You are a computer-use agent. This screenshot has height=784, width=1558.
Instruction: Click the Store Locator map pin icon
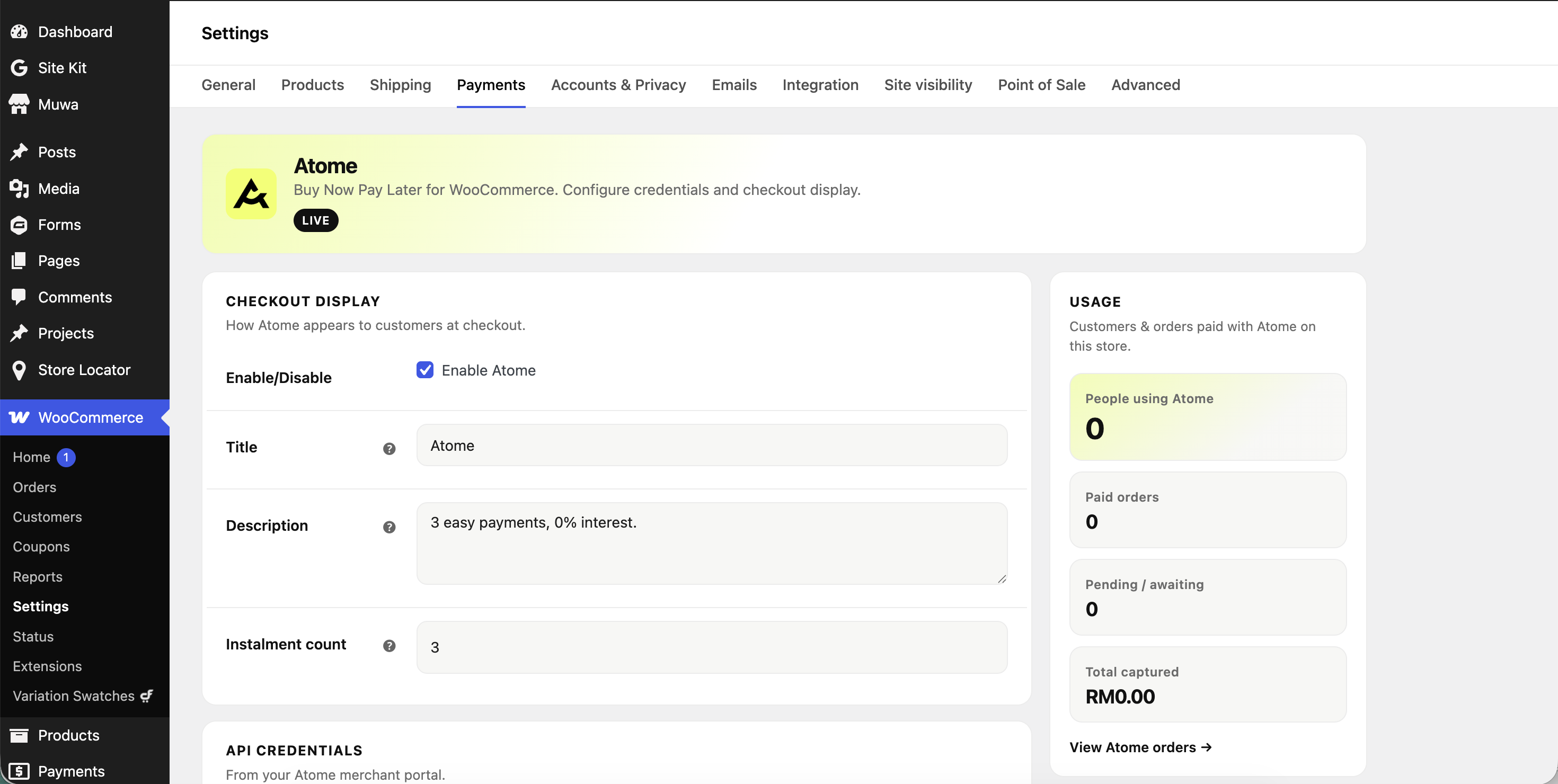[x=20, y=370]
